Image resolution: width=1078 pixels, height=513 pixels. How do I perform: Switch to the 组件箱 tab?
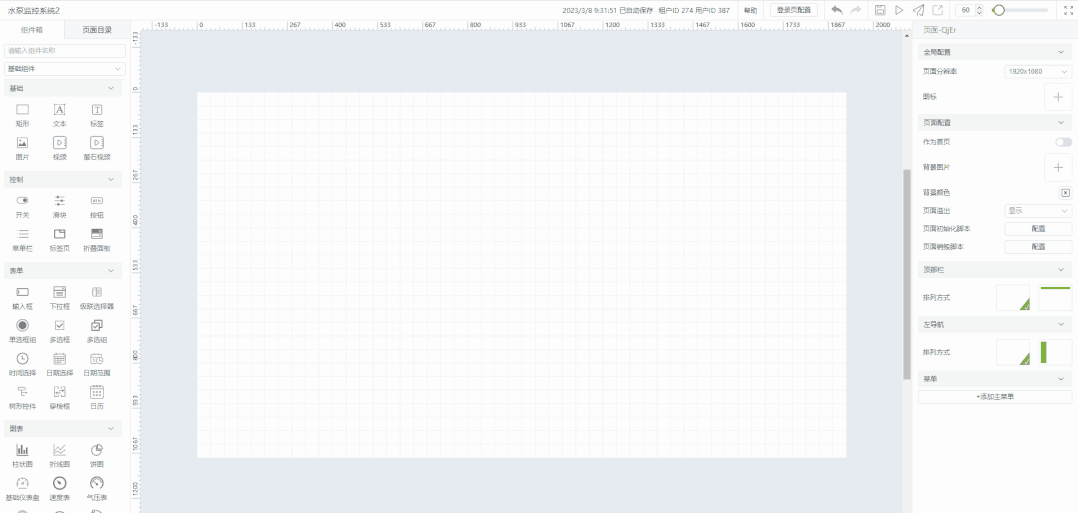click(x=32, y=30)
